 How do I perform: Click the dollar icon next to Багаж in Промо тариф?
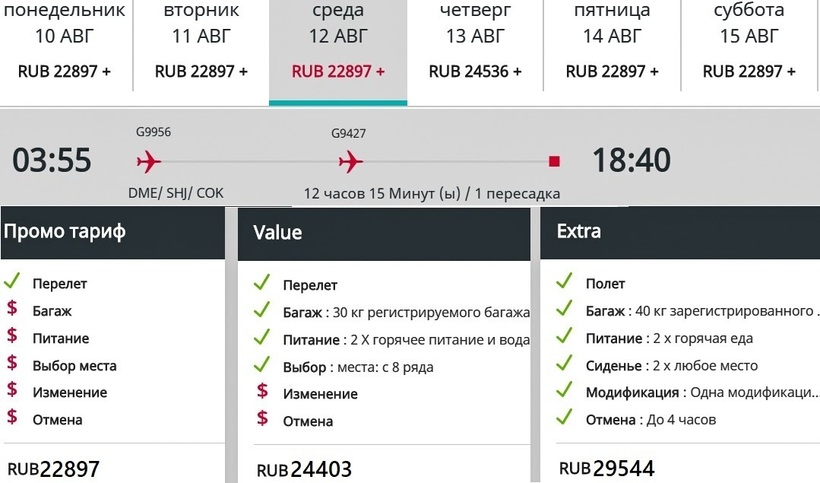coord(12,310)
